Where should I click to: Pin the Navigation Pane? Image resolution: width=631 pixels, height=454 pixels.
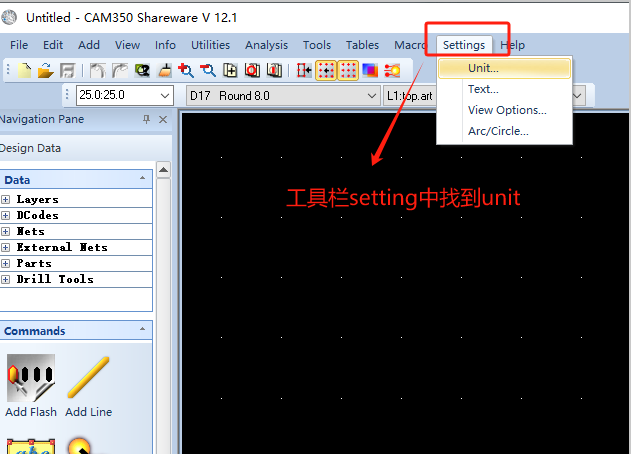(146, 119)
